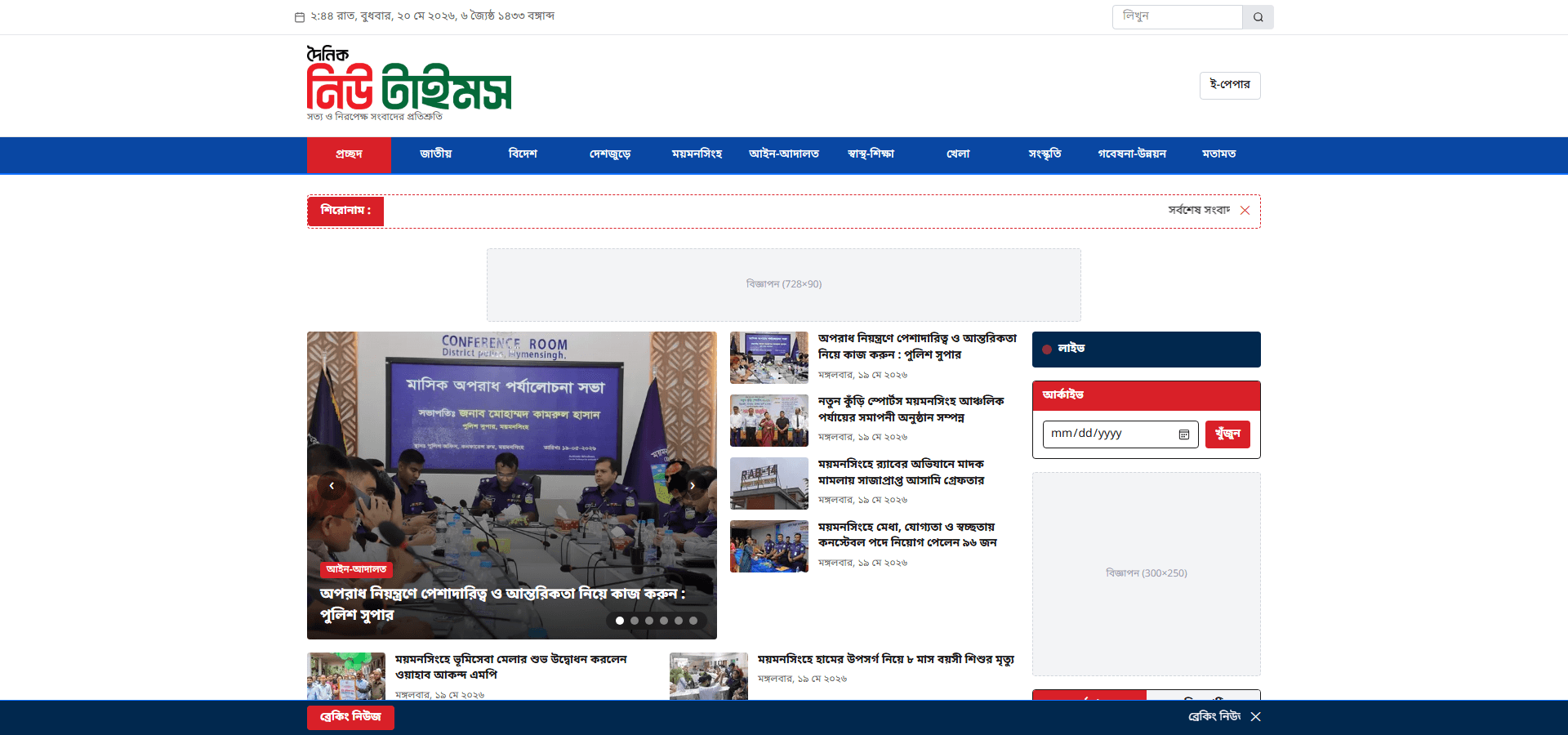Open the হামের উপসর্গ headline
Screen dimensions: 1568x735
(886, 660)
